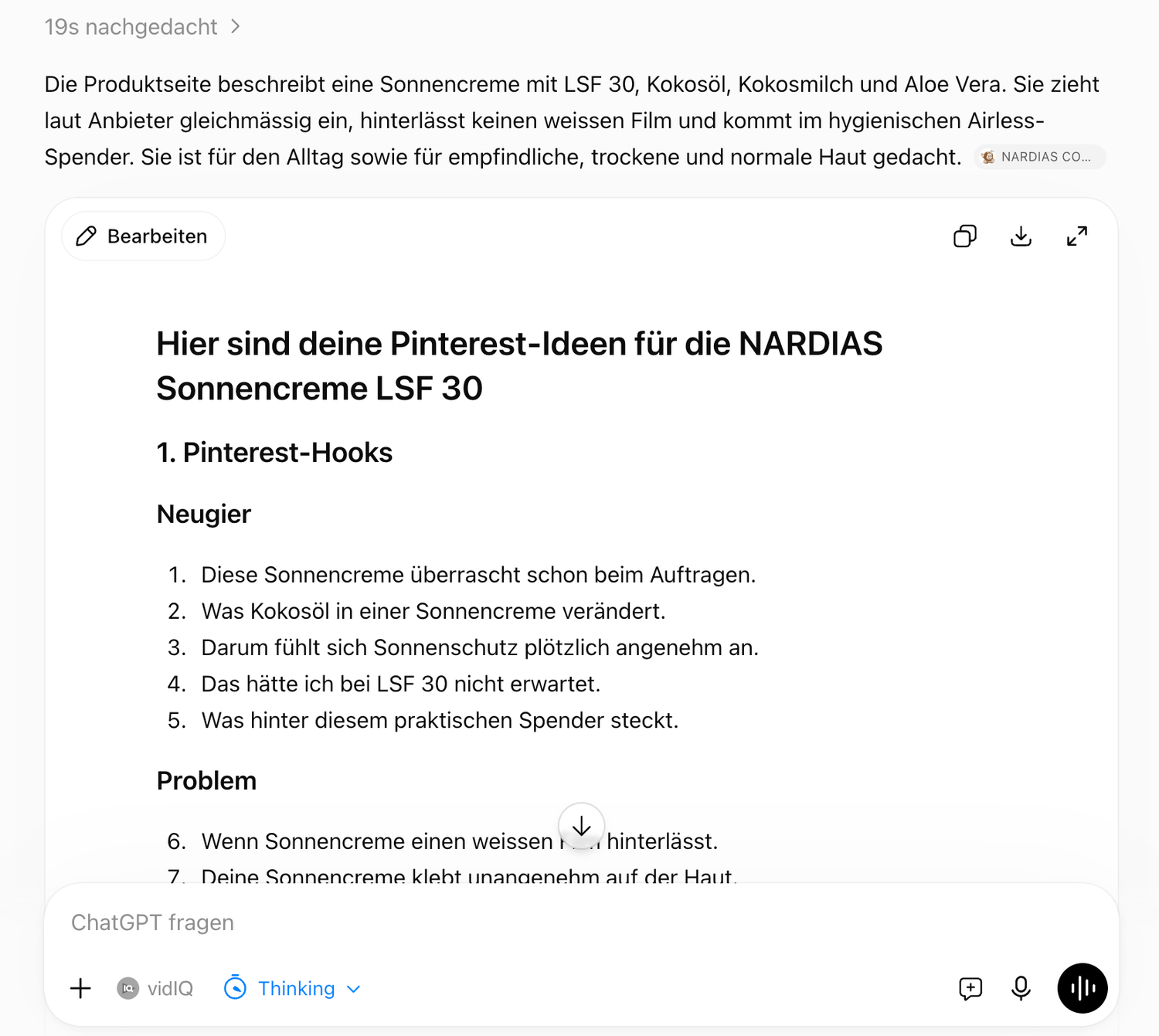Jump to bottom with the down arrow
Screen dimensions: 1159x1036
(581, 826)
